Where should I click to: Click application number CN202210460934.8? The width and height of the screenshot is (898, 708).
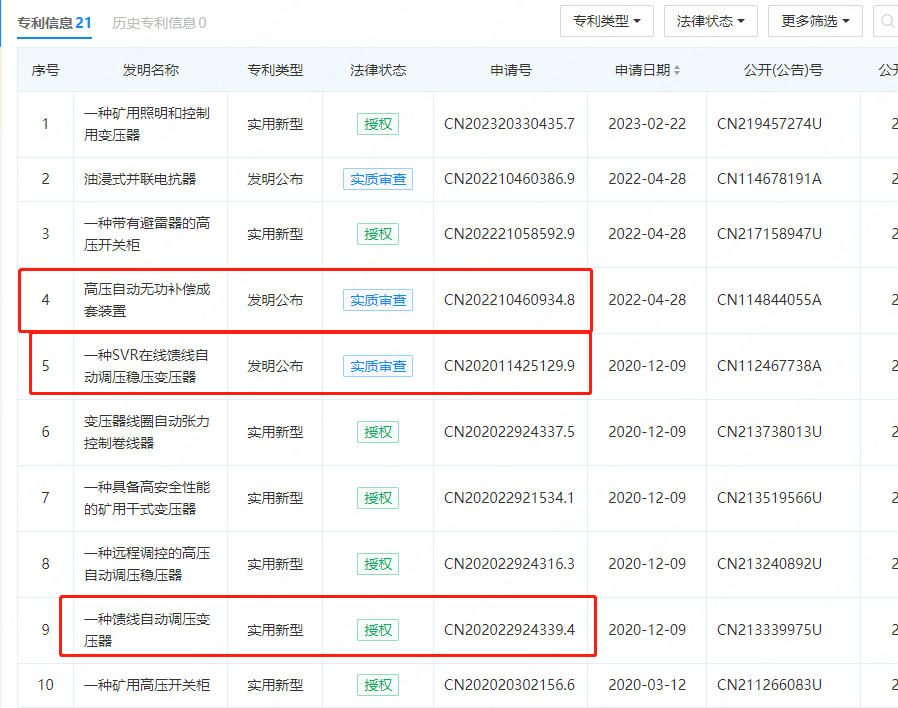point(509,300)
